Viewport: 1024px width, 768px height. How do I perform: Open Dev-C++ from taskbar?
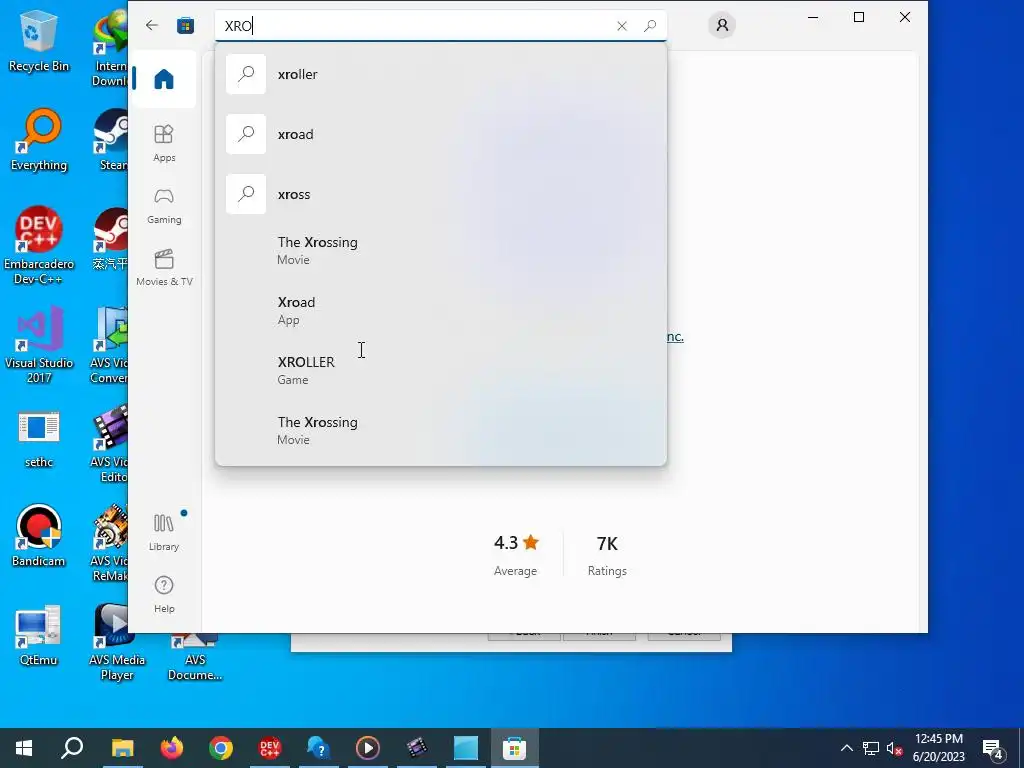[270, 748]
